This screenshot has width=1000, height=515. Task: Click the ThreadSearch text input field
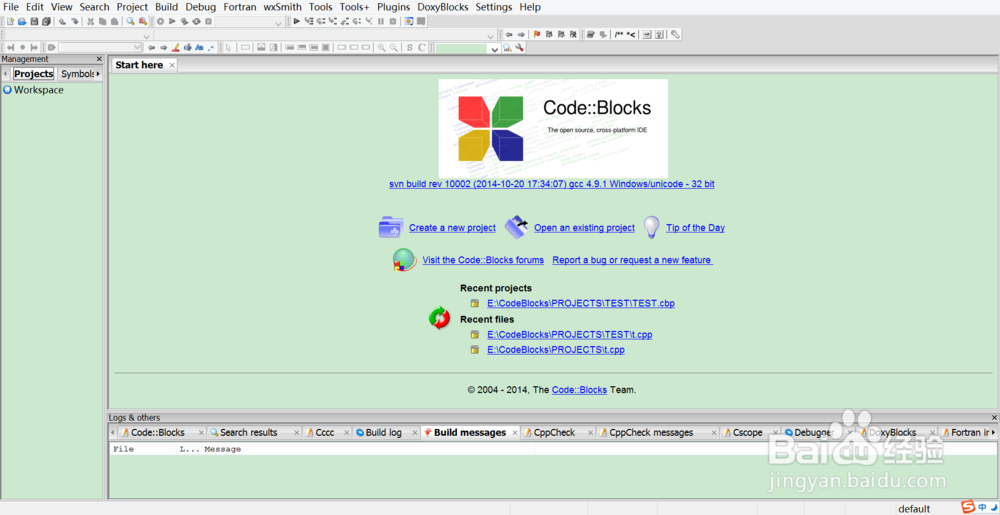[460, 48]
